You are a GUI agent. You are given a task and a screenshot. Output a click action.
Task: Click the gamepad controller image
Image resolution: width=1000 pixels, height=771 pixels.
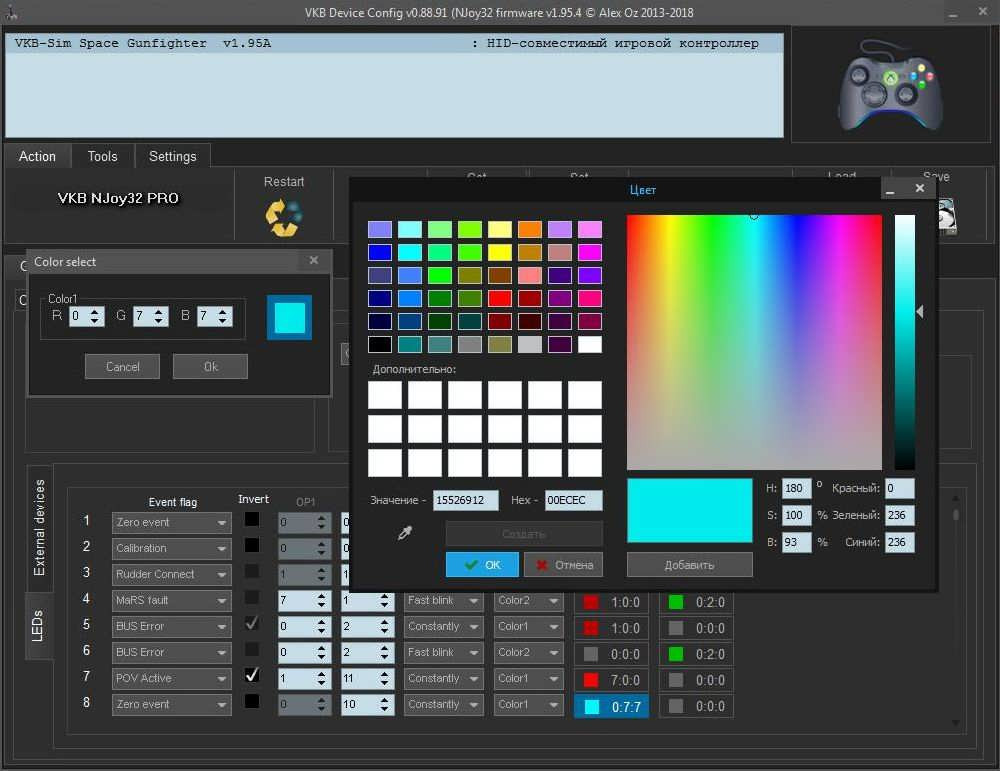click(x=890, y=85)
